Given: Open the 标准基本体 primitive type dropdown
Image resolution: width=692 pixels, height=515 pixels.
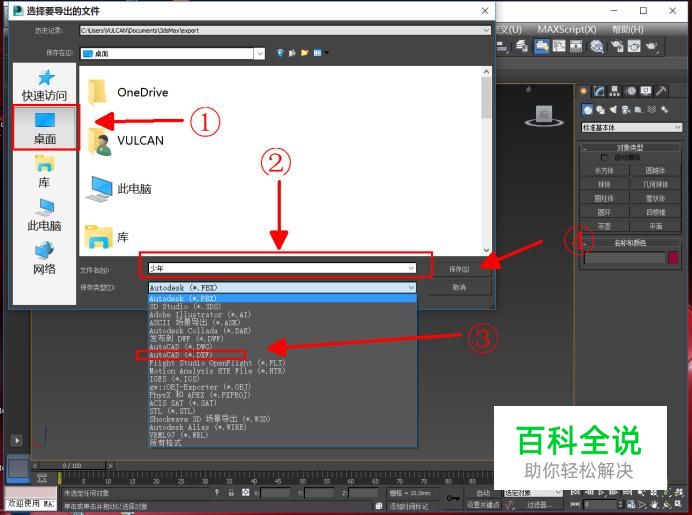Looking at the screenshot, I should 632,128.
